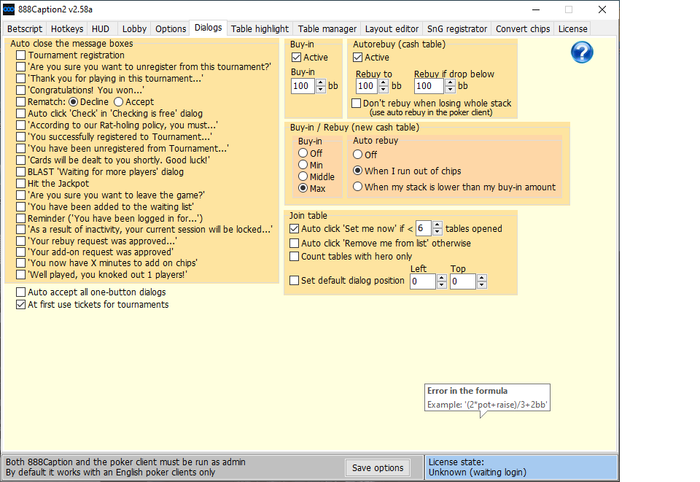700x482 pixels.
Task: Increase Left position value
Action: coord(442,278)
